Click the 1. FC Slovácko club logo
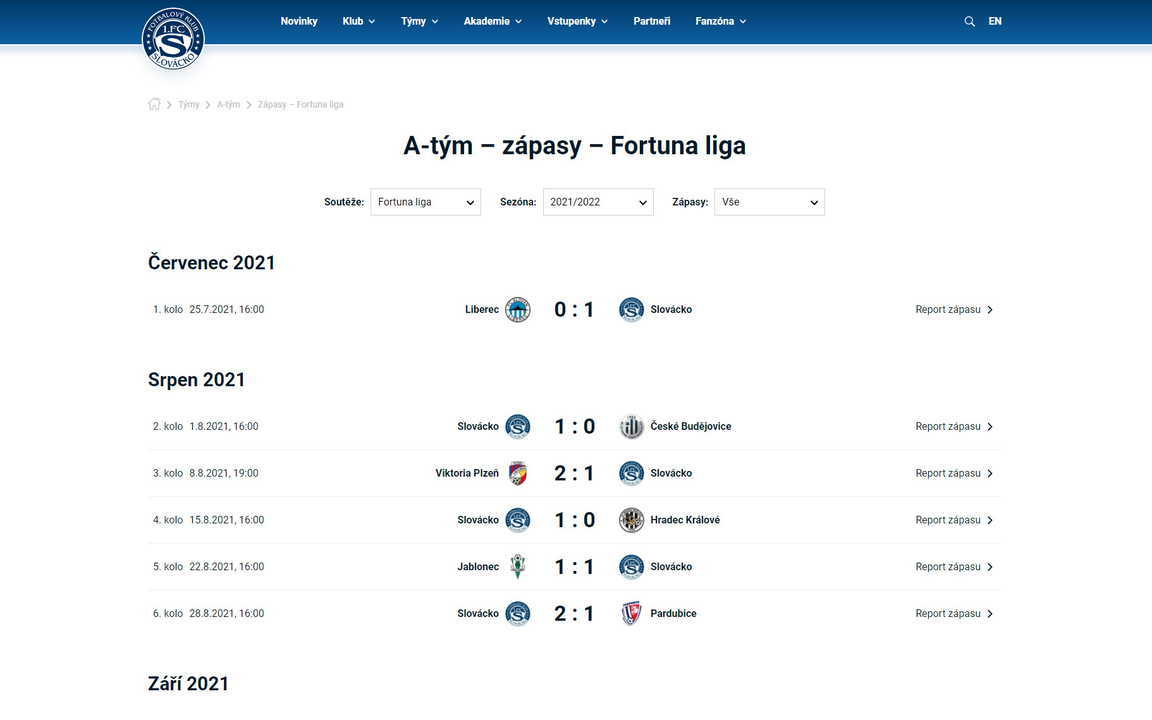The width and height of the screenshot is (1152, 720). tap(173, 39)
